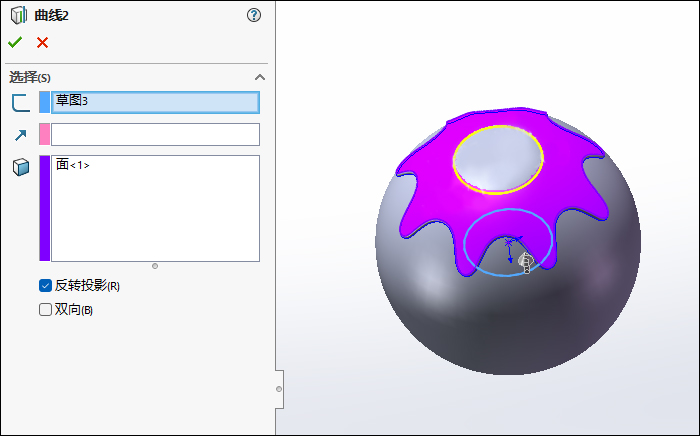This screenshot has height=436, width=700.
Task: Click the purple color bar beside faces list
Action: click(x=44, y=208)
